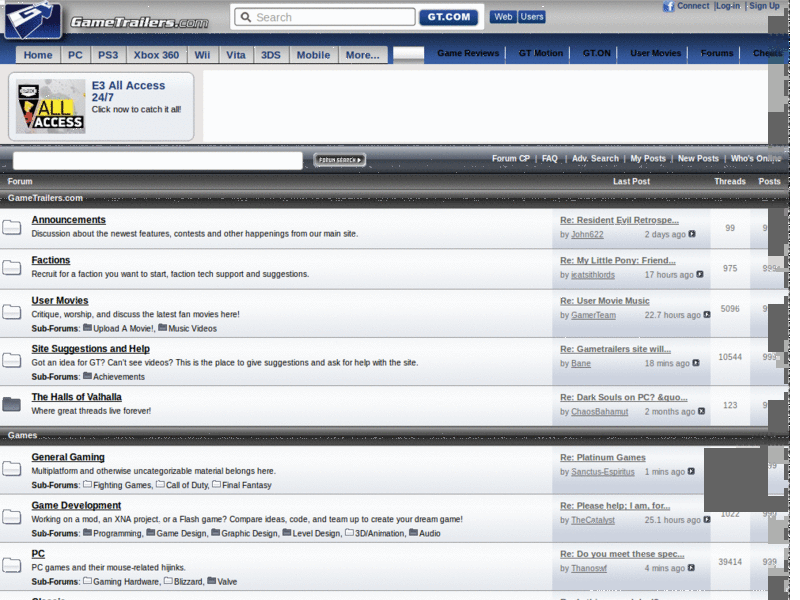Click the Sign Up link

[x=764, y=6]
